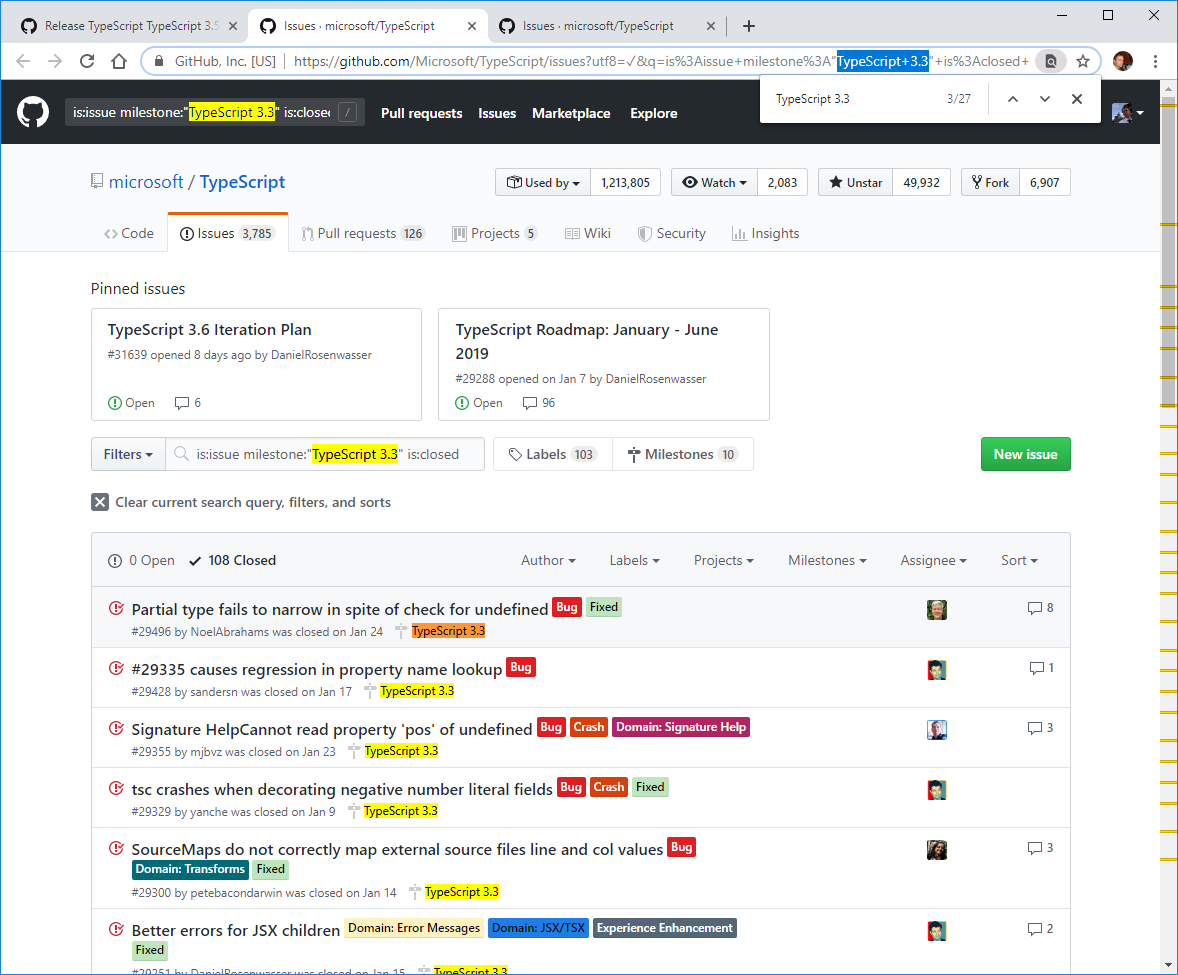The height and width of the screenshot is (975, 1178).
Task: Click the tag icon on the Labels button
Action: pos(518,453)
